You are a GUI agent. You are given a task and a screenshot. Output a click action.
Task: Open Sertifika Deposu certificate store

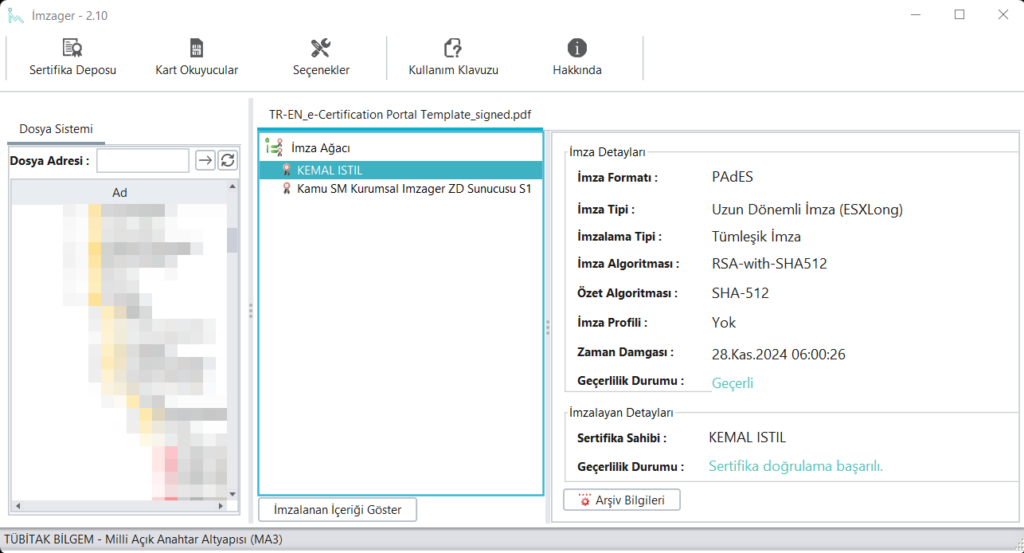(x=72, y=58)
